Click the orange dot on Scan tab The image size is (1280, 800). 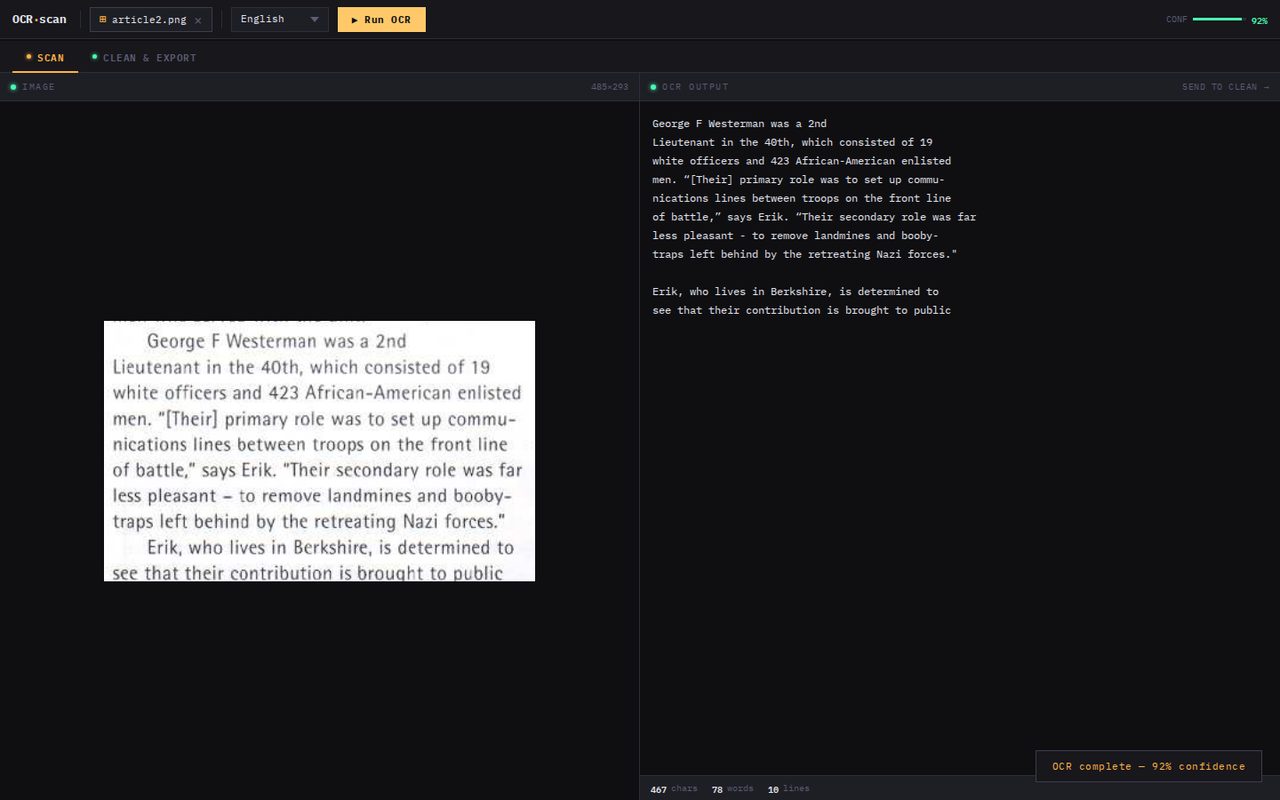point(29,57)
